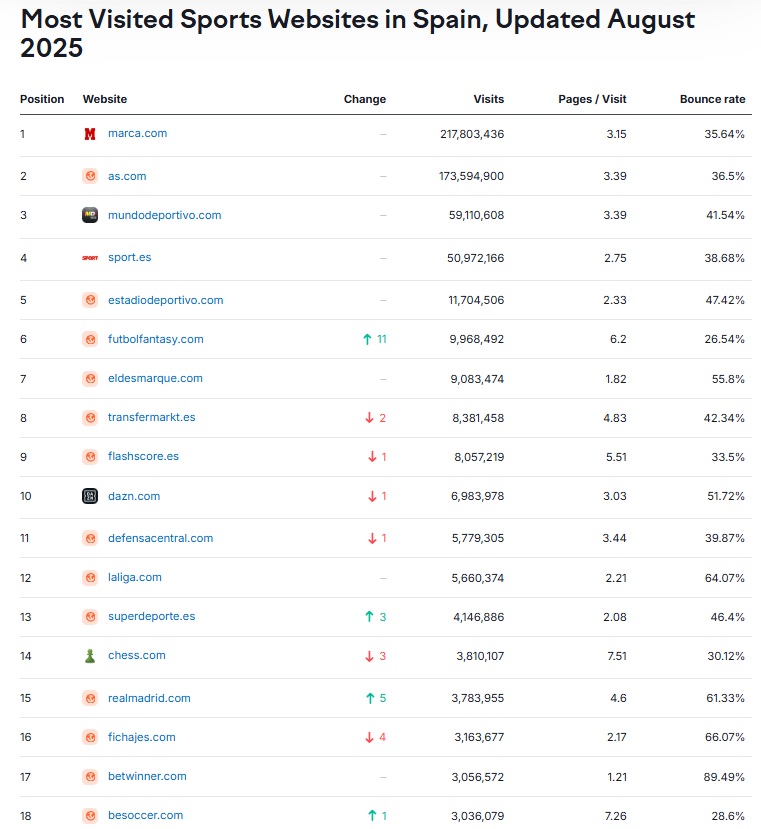Click the icon next to futbolfantasy.com

click(90, 339)
